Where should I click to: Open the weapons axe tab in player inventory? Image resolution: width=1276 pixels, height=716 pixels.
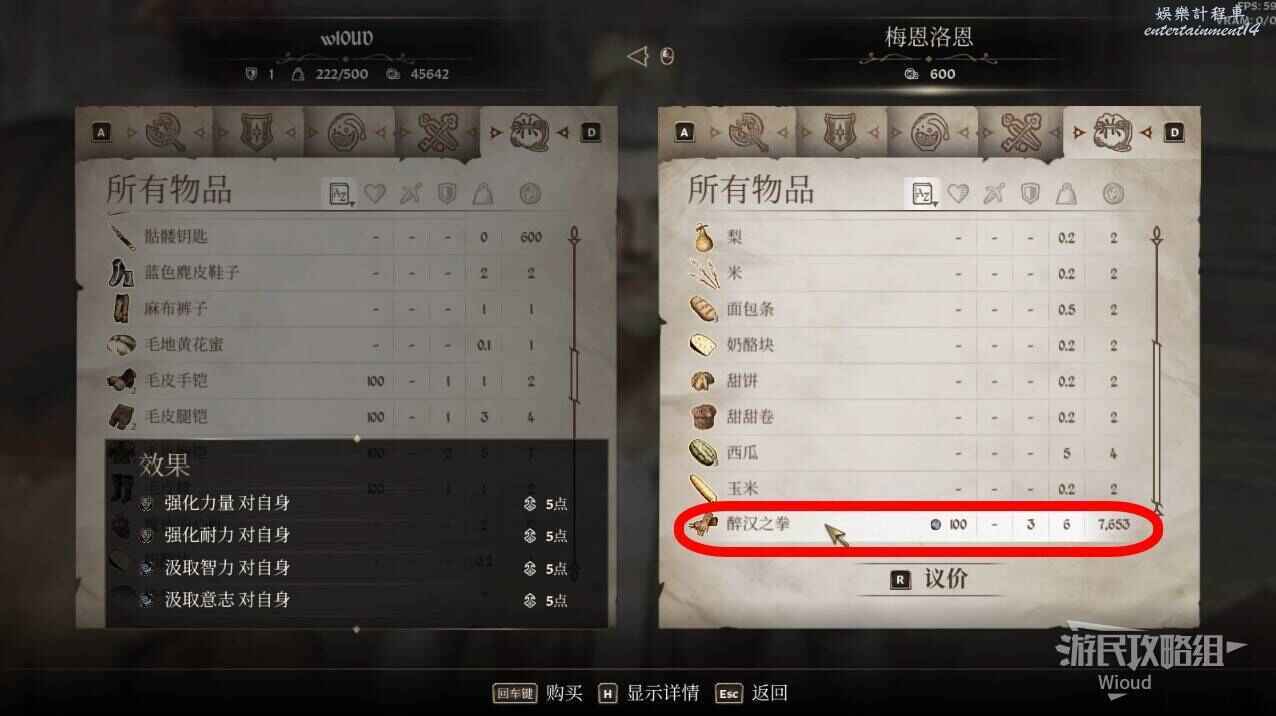click(166, 131)
